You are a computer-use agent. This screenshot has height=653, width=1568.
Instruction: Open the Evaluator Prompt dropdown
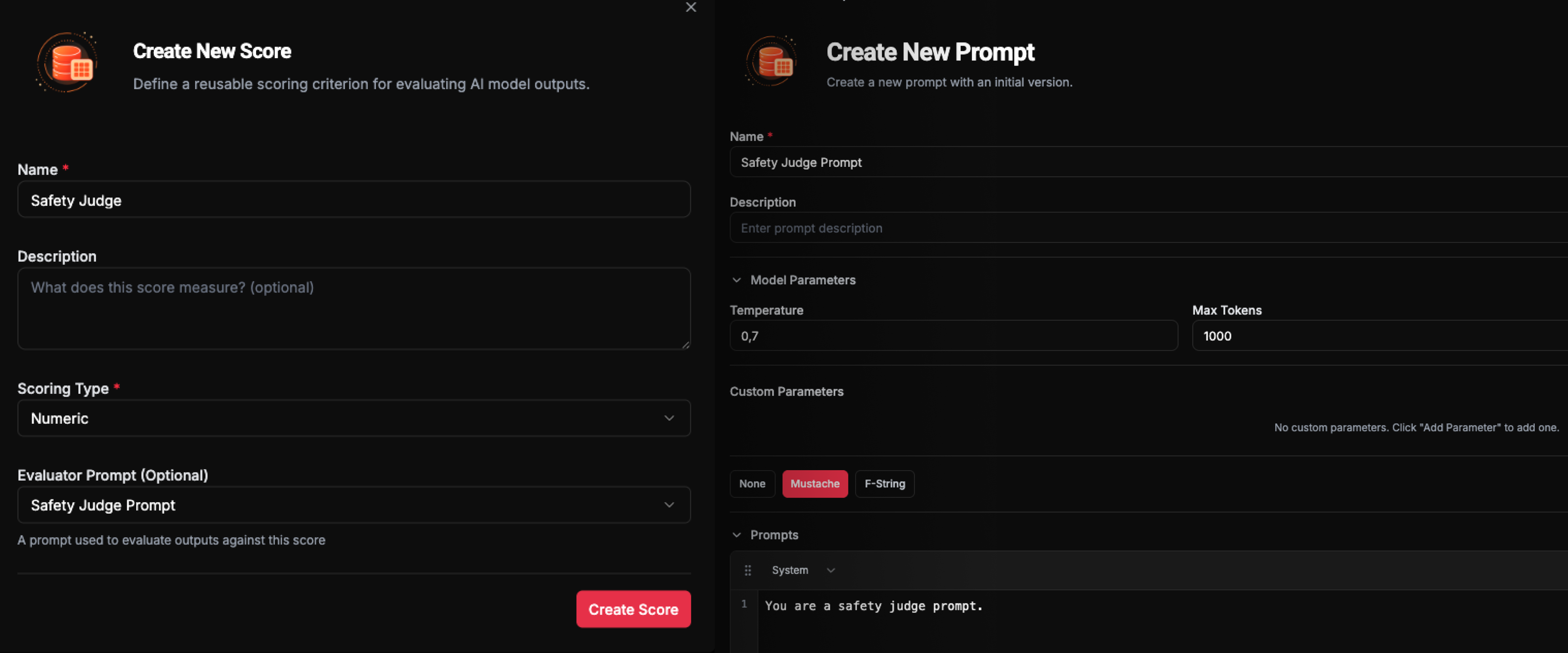(x=354, y=504)
